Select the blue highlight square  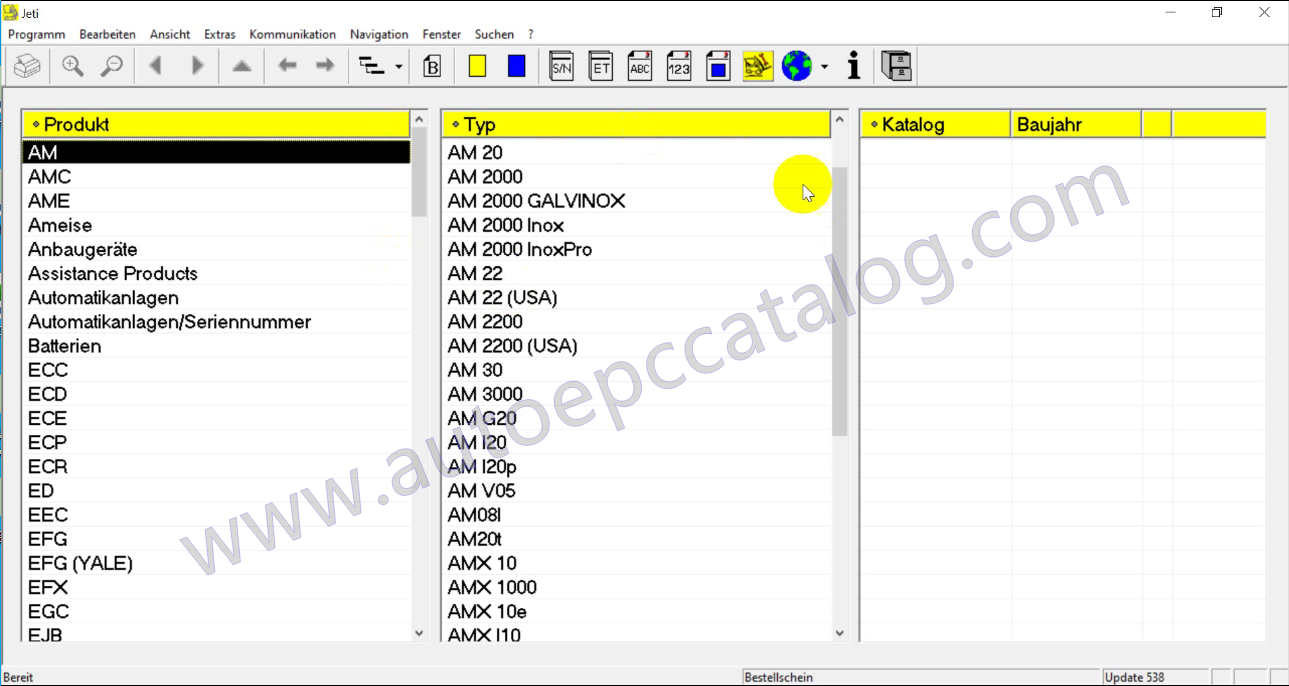click(x=516, y=65)
